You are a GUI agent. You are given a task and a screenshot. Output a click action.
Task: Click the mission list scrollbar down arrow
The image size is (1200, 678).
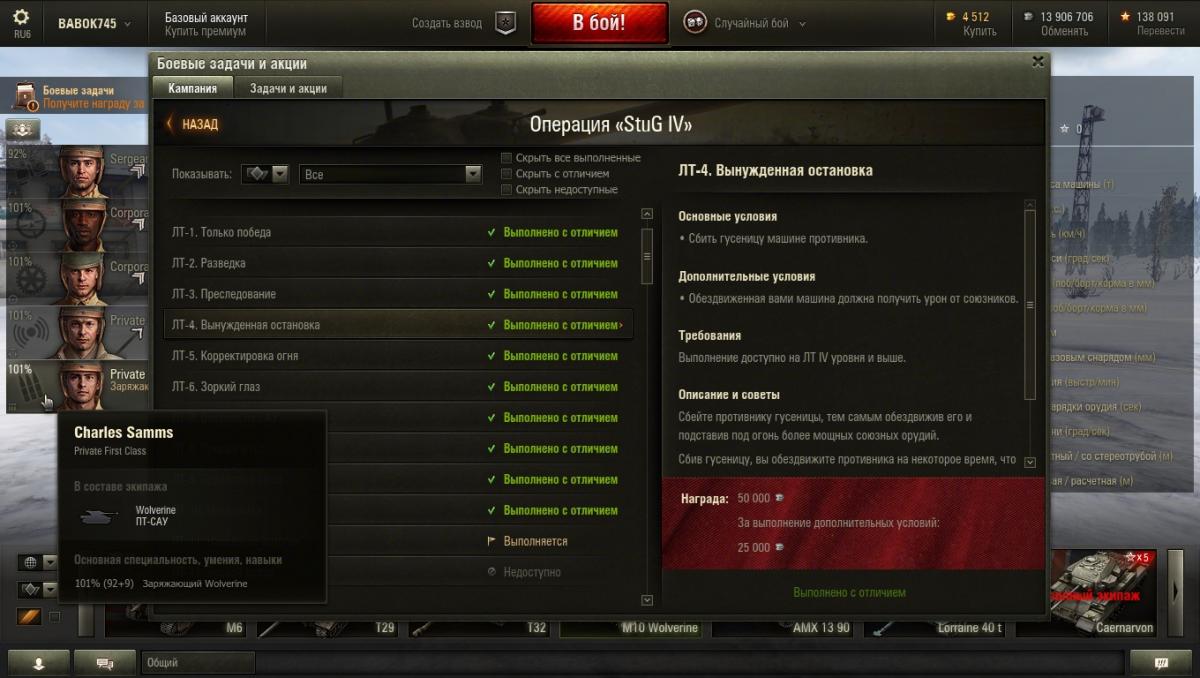pos(647,600)
